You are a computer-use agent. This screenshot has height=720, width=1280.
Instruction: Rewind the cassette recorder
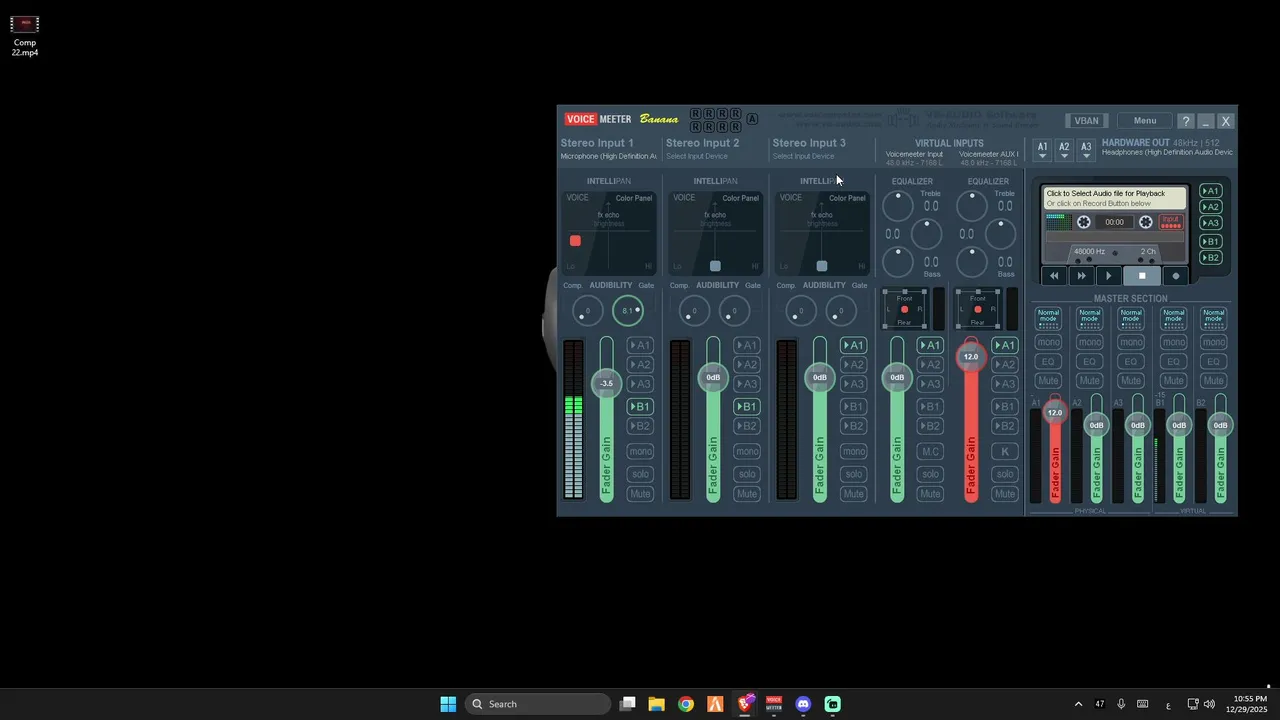click(1054, 276)
